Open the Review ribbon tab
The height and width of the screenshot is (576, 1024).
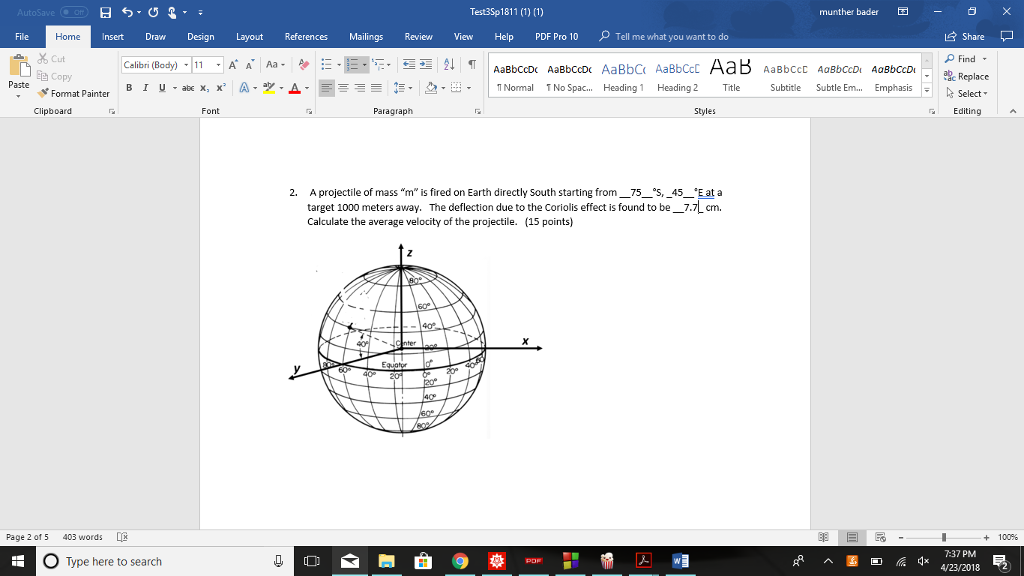(x=418, y=35)
